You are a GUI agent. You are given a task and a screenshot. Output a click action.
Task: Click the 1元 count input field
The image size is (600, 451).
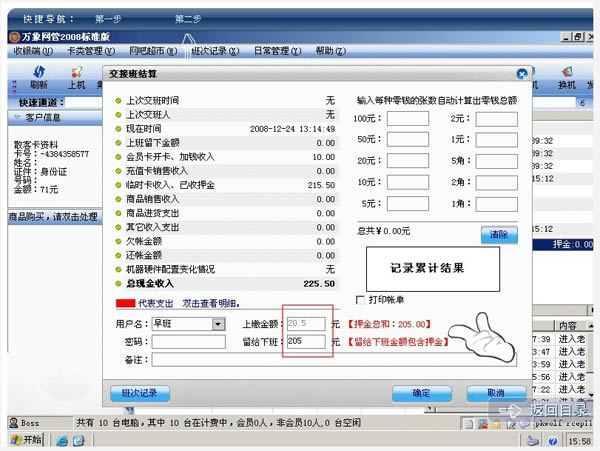[x=496, y=140]
